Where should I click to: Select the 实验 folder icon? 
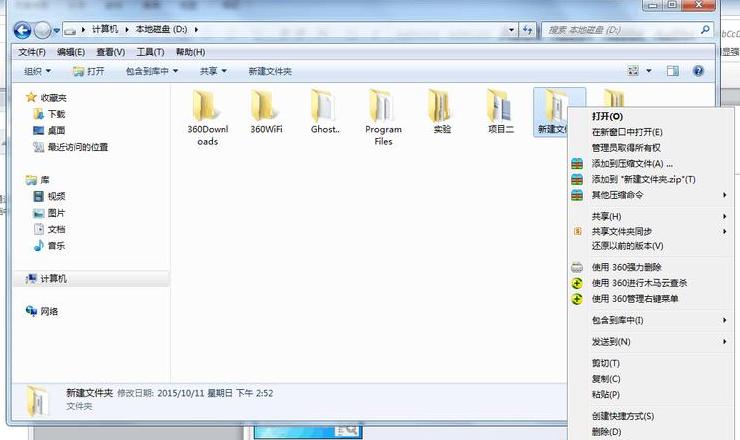click(x=442, y=107)
